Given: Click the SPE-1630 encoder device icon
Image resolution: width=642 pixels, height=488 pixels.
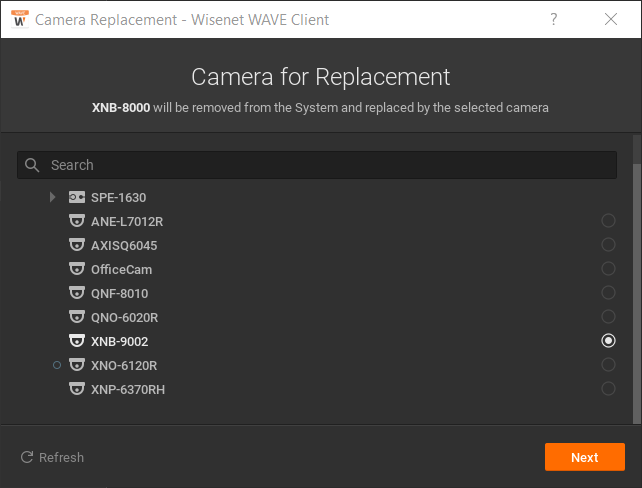Looking at the screenshot, I should tap(77, 197).
